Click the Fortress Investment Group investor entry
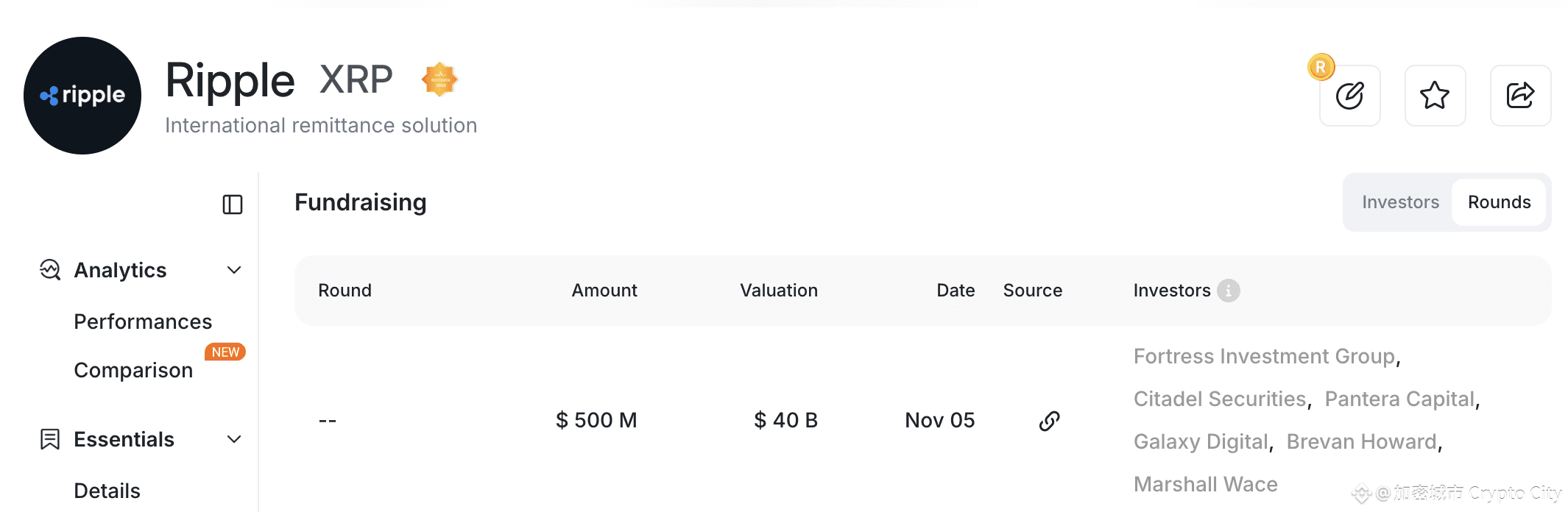1568x512 pixels. pyautogui.click(x=1263, y=355)
